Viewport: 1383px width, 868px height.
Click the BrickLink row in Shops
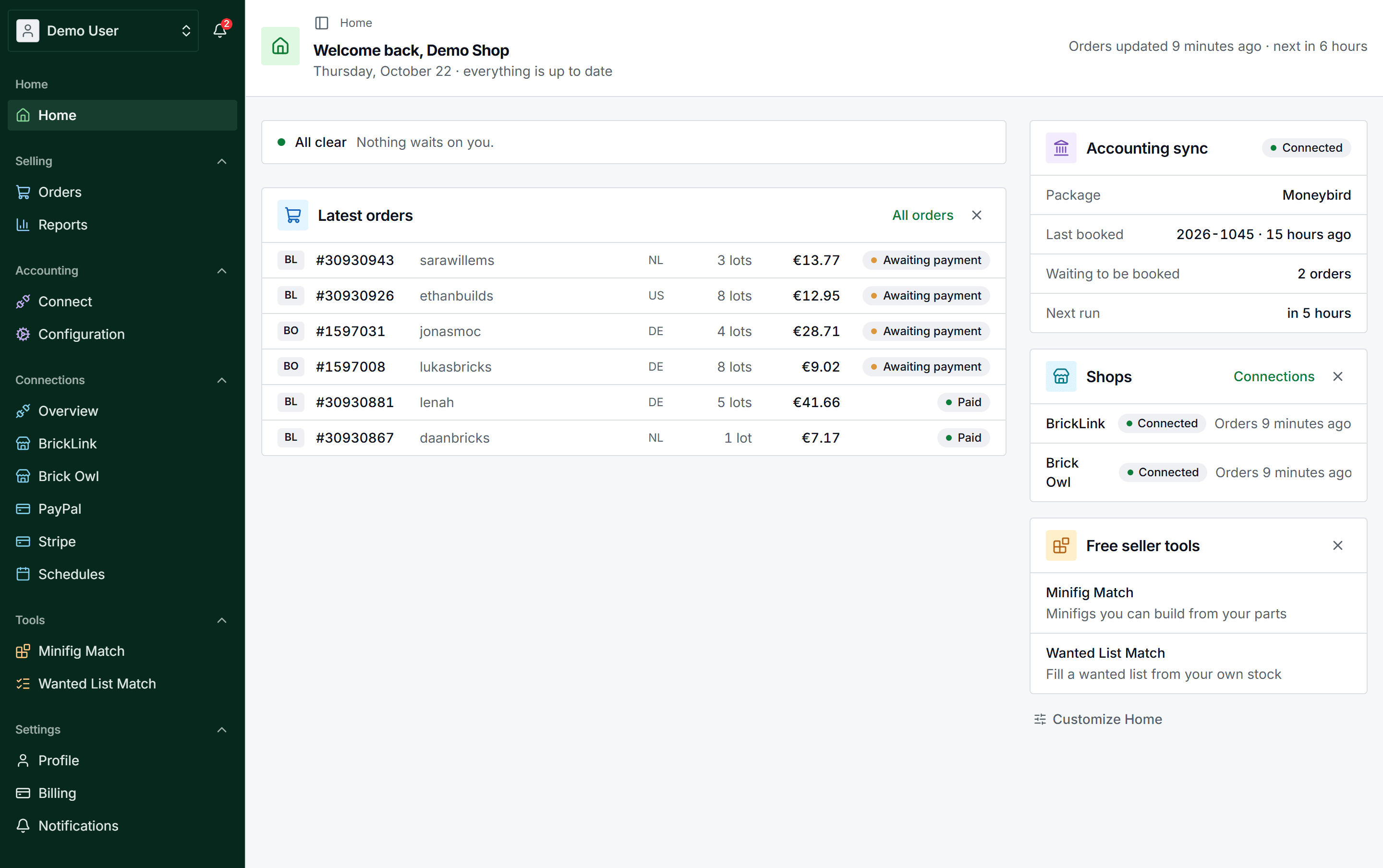tap(1198, 423)
